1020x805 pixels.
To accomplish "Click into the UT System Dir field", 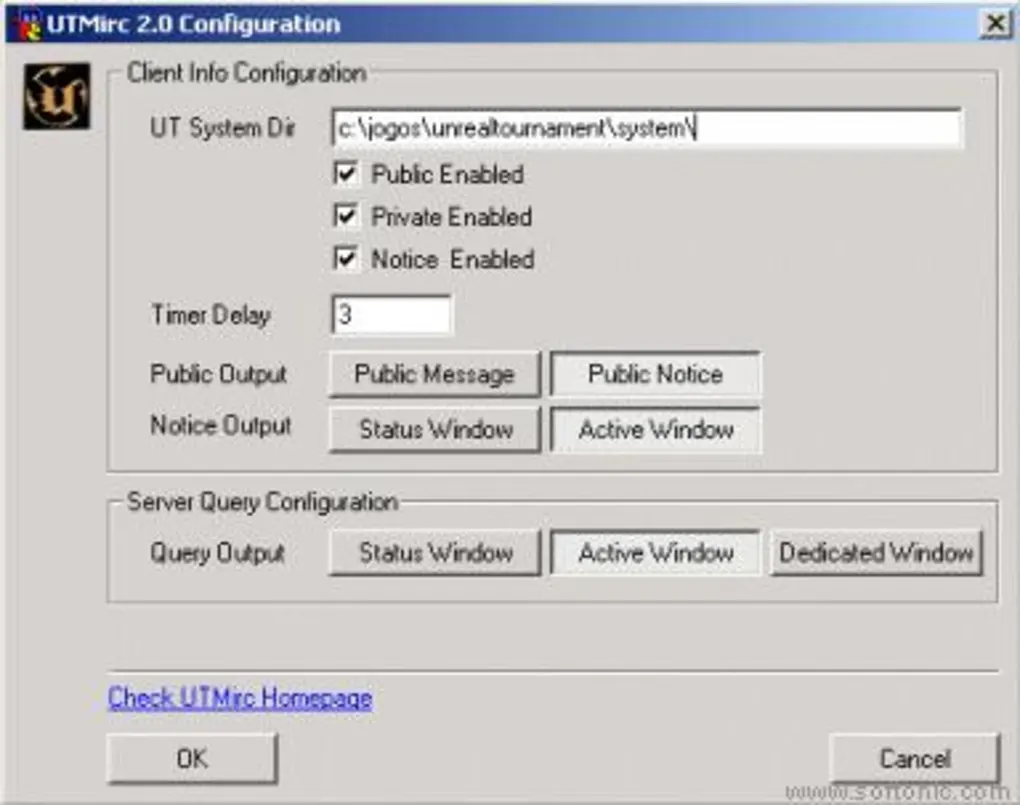I will [x=646, y=128].
